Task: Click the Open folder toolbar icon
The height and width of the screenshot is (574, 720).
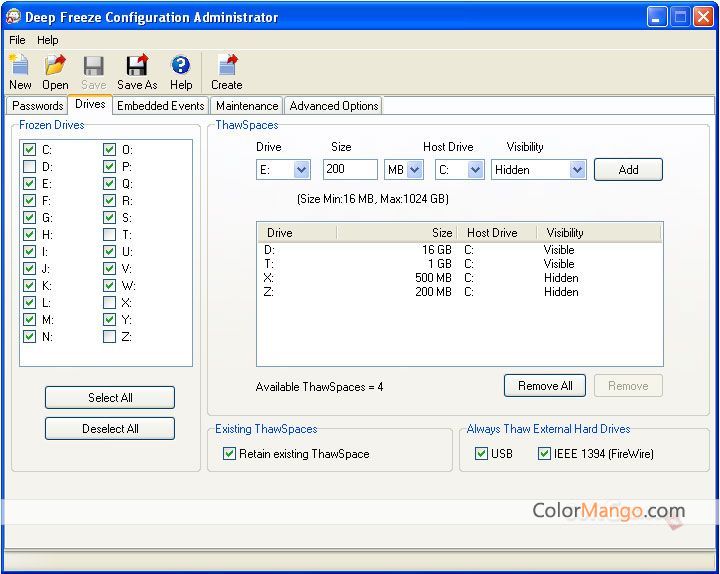Action: click(55, 65)
